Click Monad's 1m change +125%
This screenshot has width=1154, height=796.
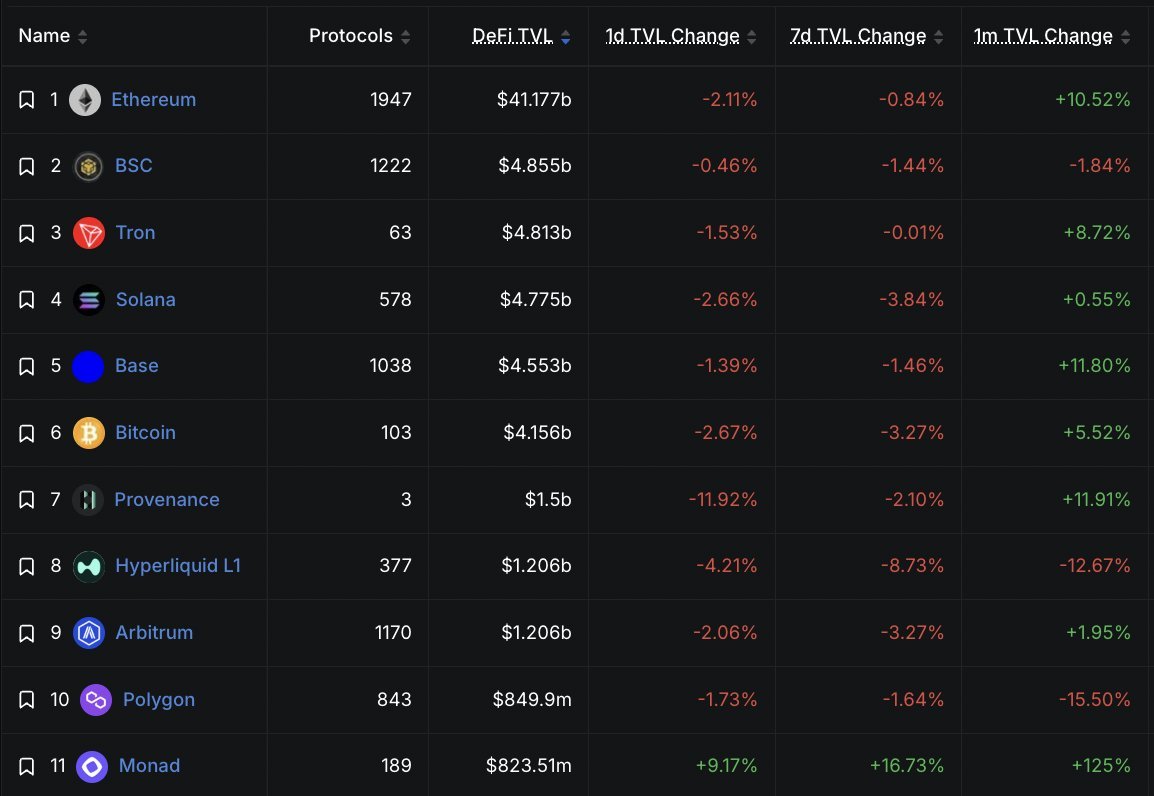pos(1101,766)
